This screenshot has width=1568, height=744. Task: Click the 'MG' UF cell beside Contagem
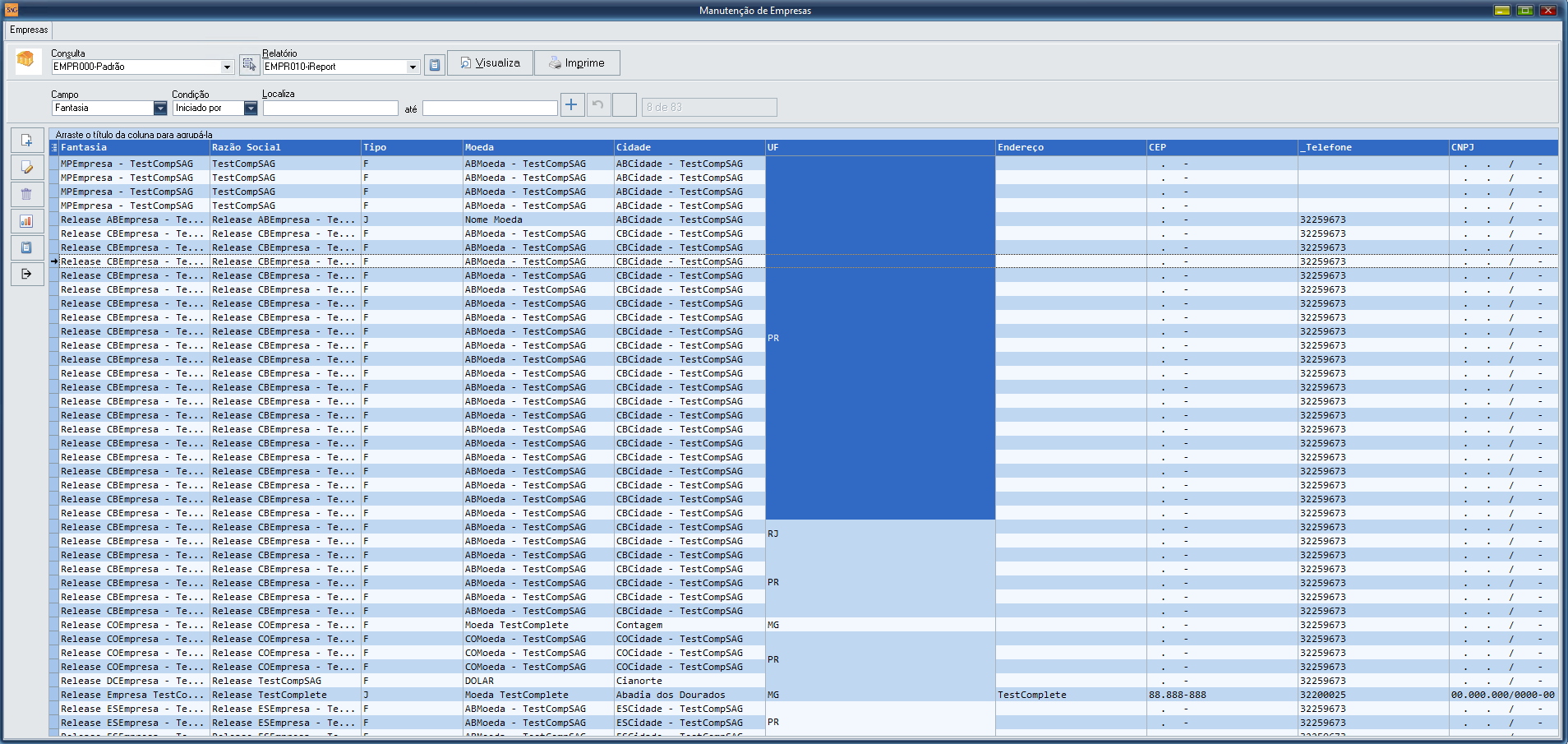[881, 625]
